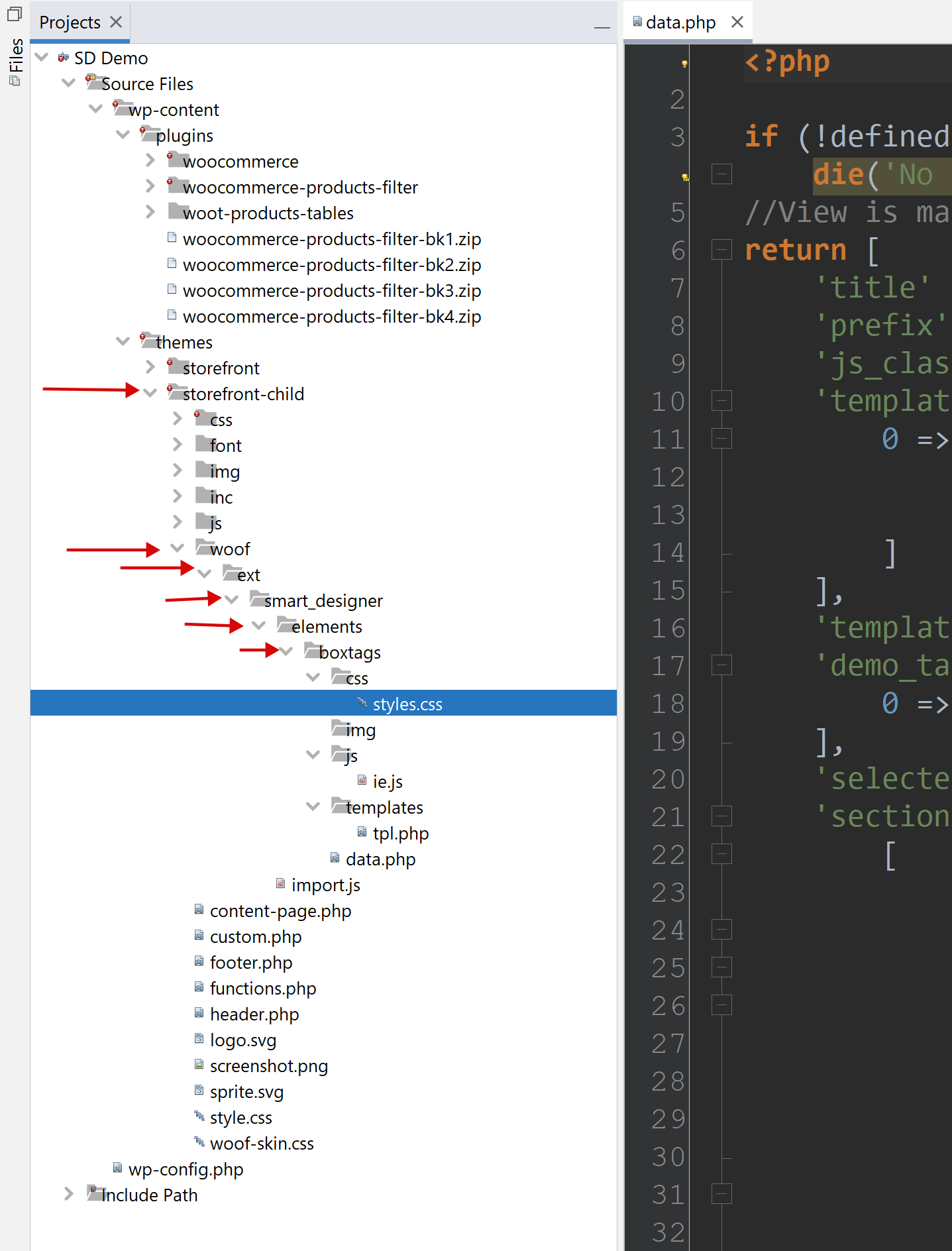The width and height of the screenshot is (952, 1251).
Task: Open functions.php in the project tree
Action: 262,988
